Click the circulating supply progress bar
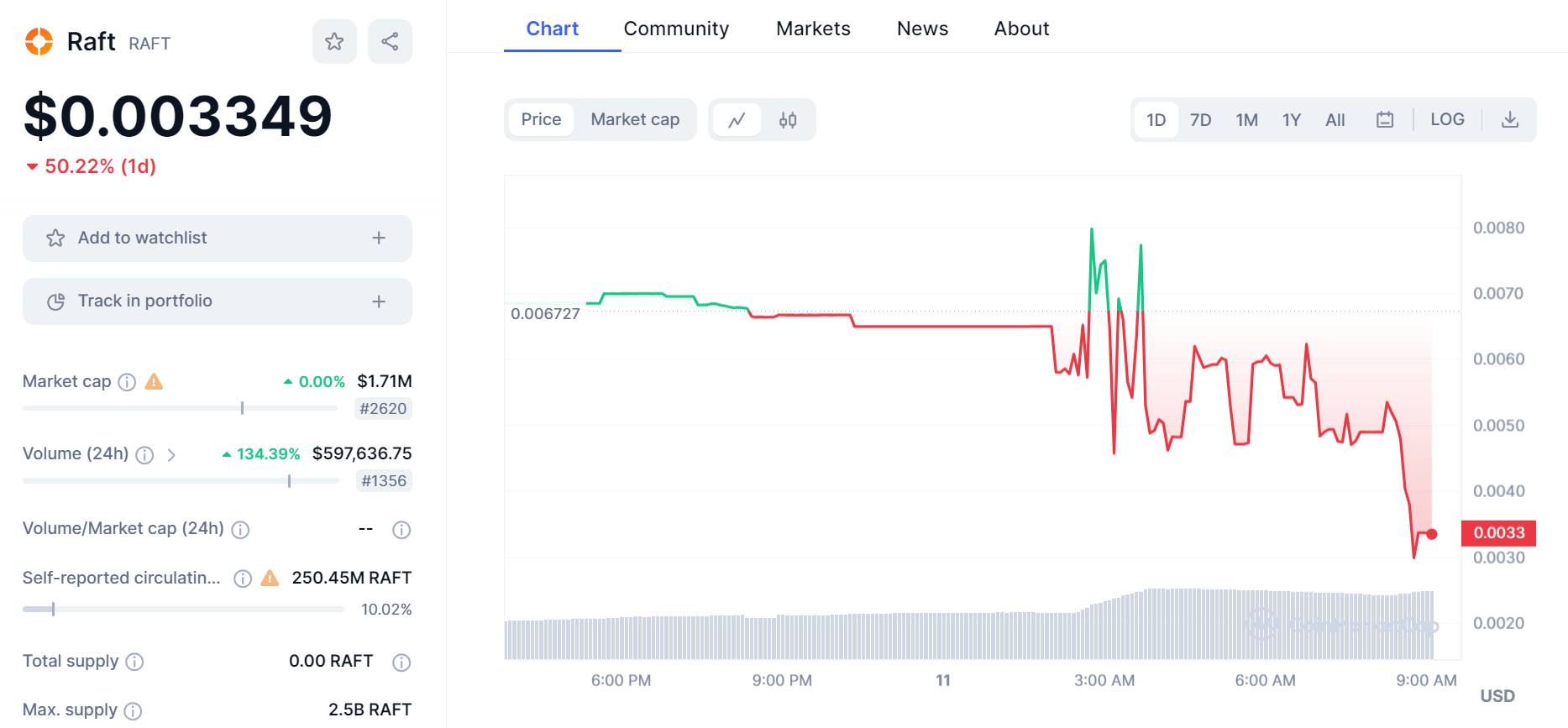The width and height of the screenshot is (1568, 728). point(183,609)
